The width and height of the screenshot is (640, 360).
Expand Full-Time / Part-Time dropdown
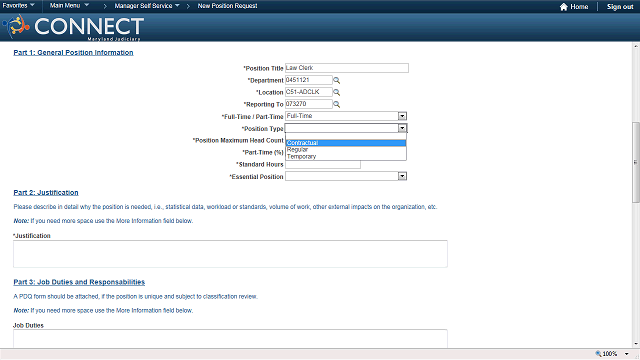click(x=402, y=116)
